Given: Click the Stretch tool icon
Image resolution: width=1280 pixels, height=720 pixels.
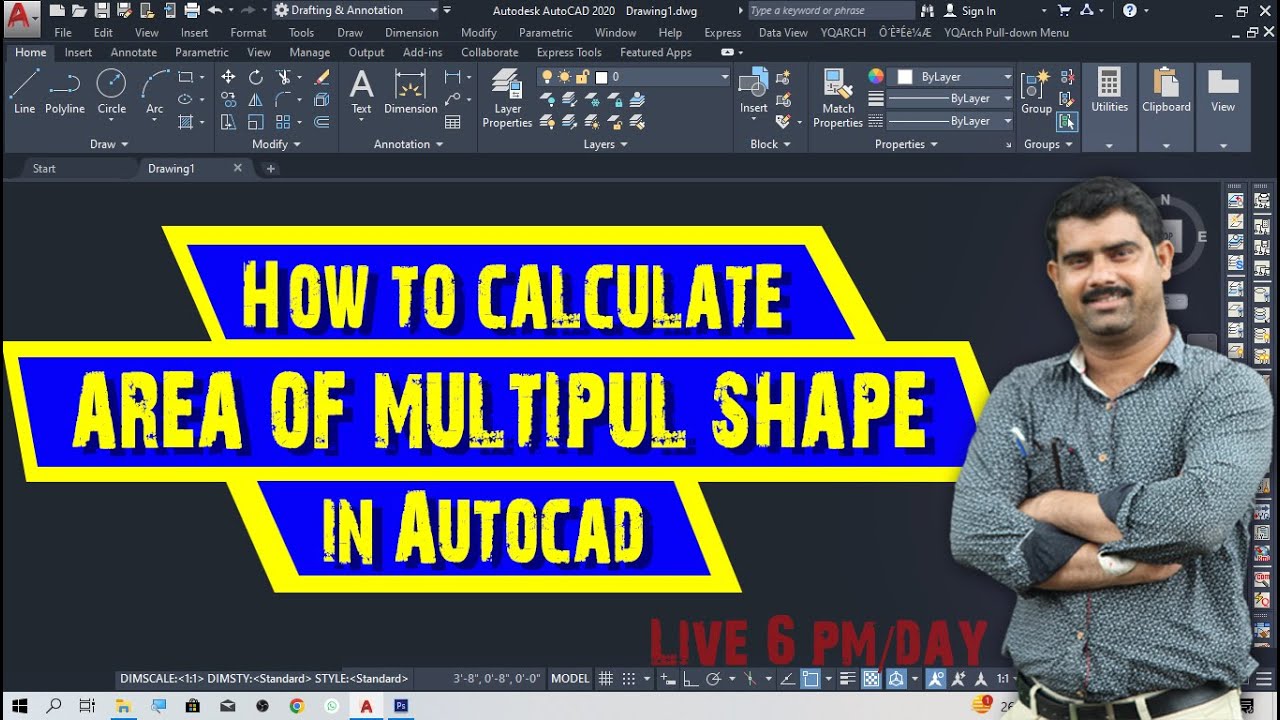Looking at the screenshot, I should [228, 122].
